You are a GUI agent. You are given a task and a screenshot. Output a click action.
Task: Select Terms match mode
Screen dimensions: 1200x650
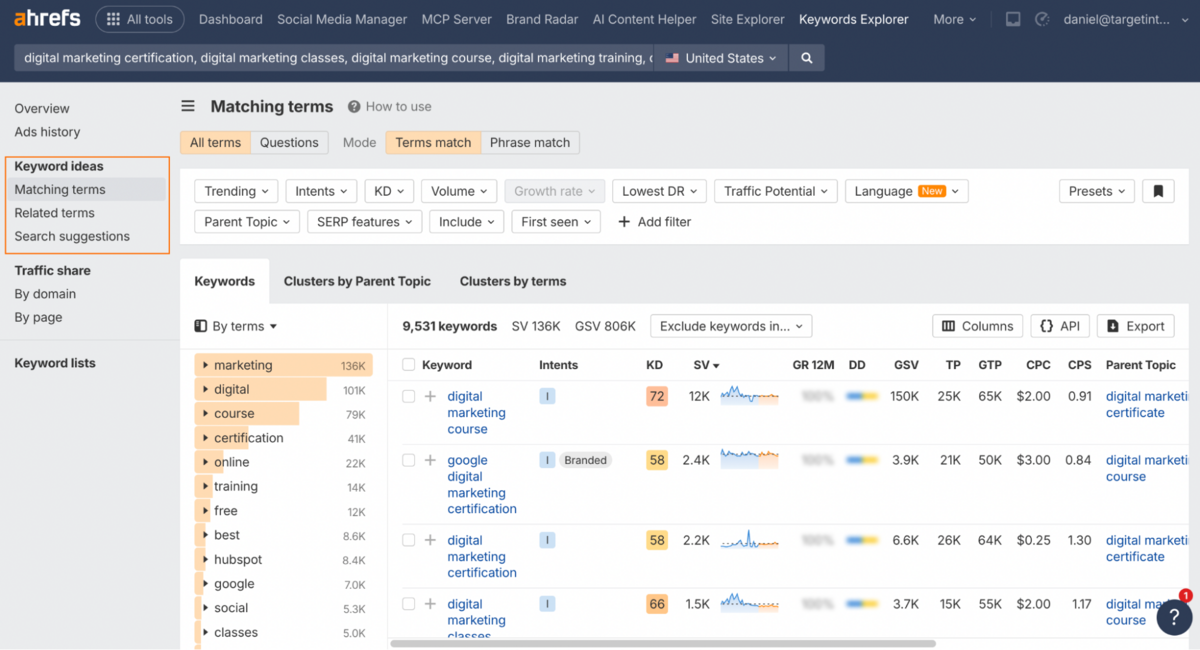click(x=433, y=143)
